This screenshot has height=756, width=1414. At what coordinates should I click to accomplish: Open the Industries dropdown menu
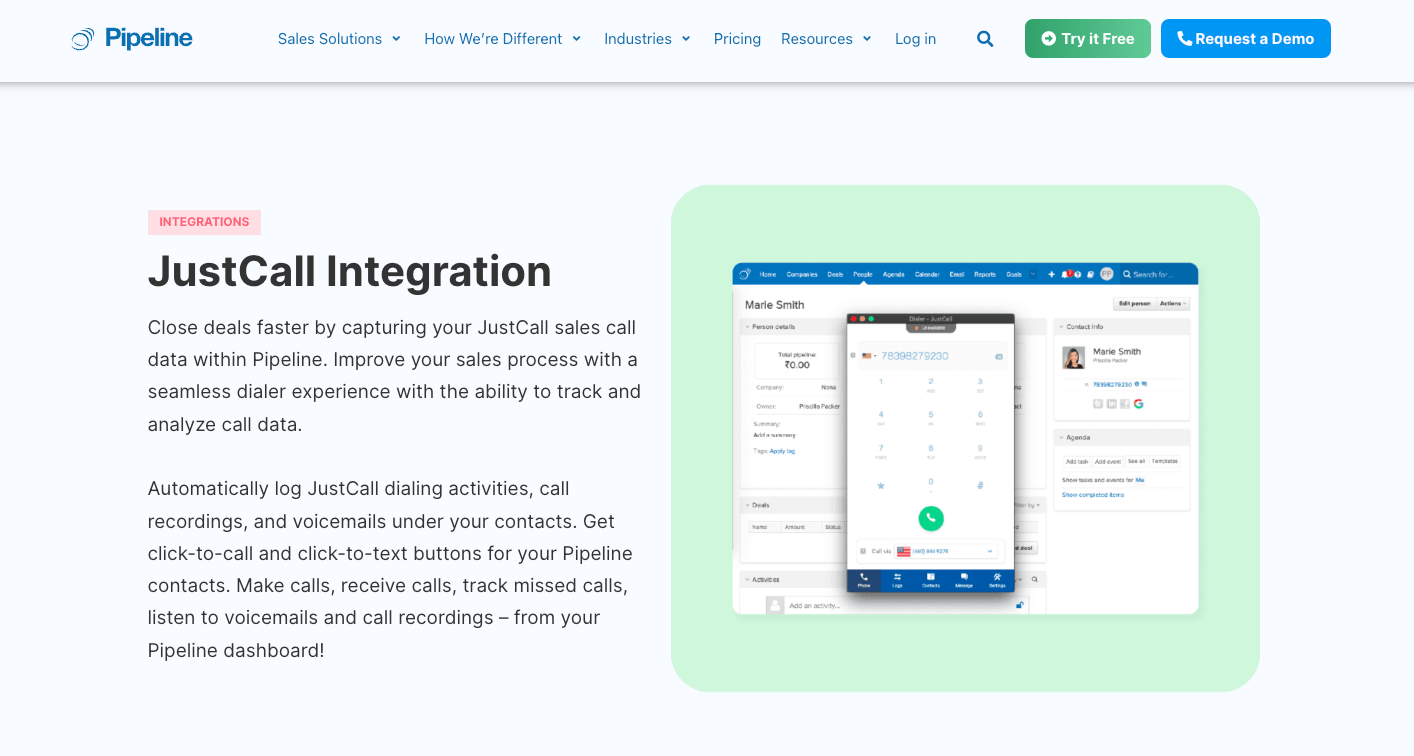(x=647, y=39)
